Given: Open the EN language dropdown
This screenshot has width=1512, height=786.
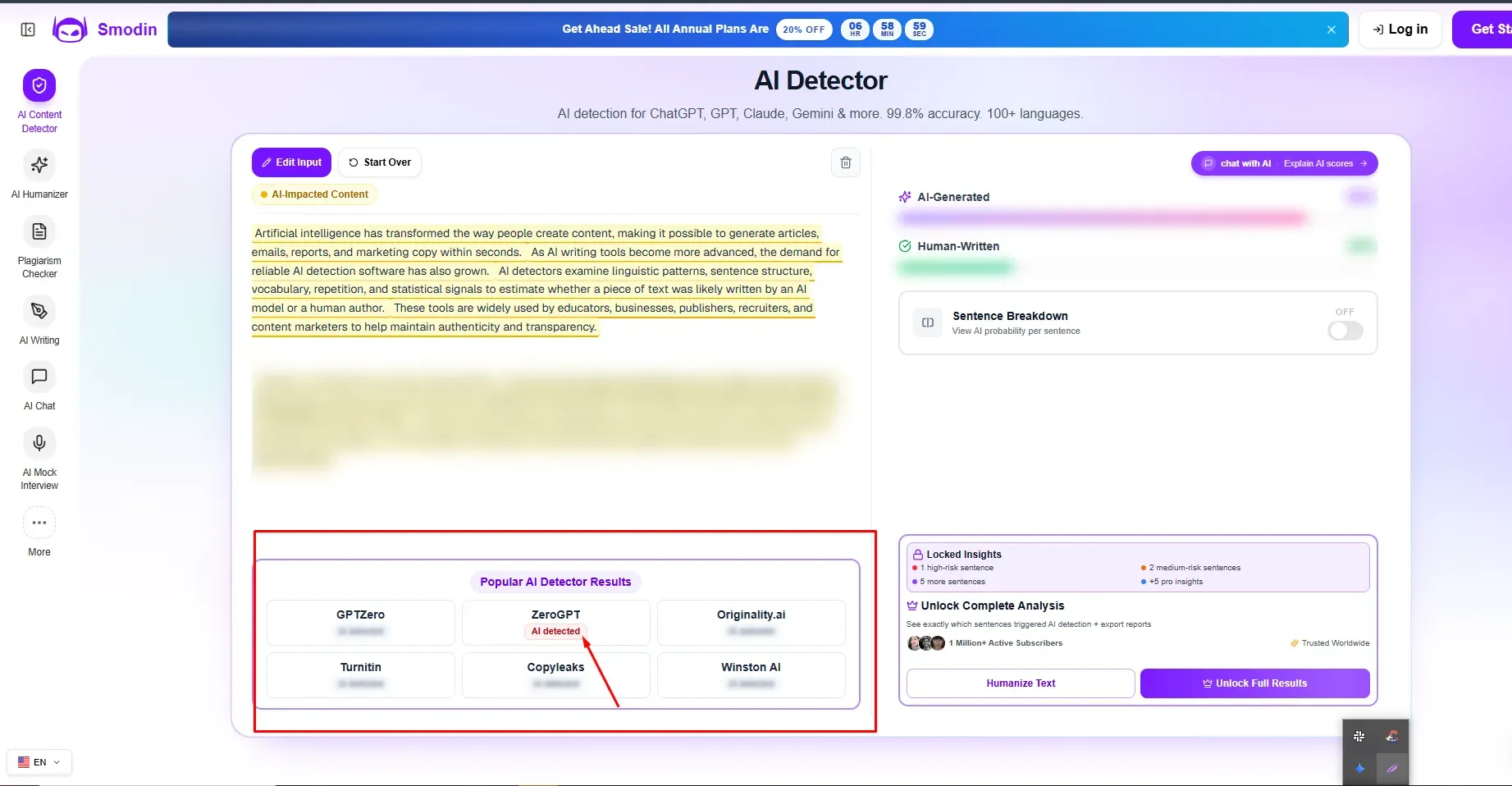Looking at the screenshot, I should click(39, 762).
